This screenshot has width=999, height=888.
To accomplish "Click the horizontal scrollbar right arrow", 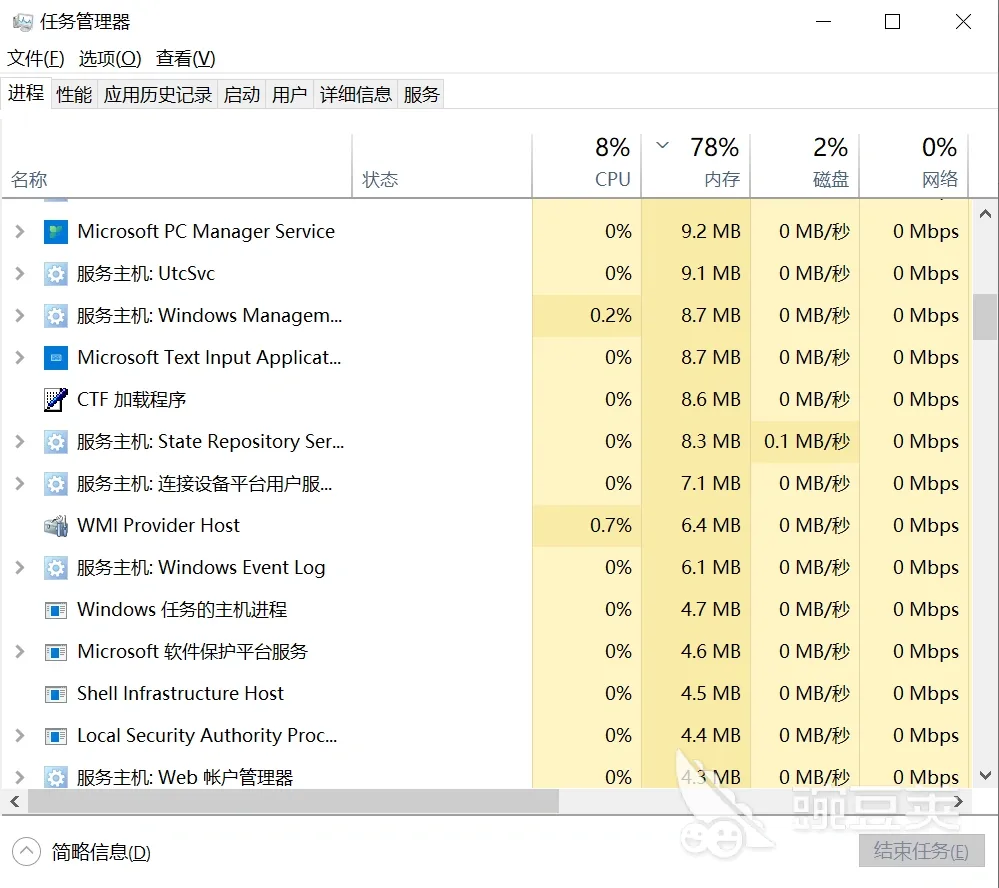I will coord(958,801).
